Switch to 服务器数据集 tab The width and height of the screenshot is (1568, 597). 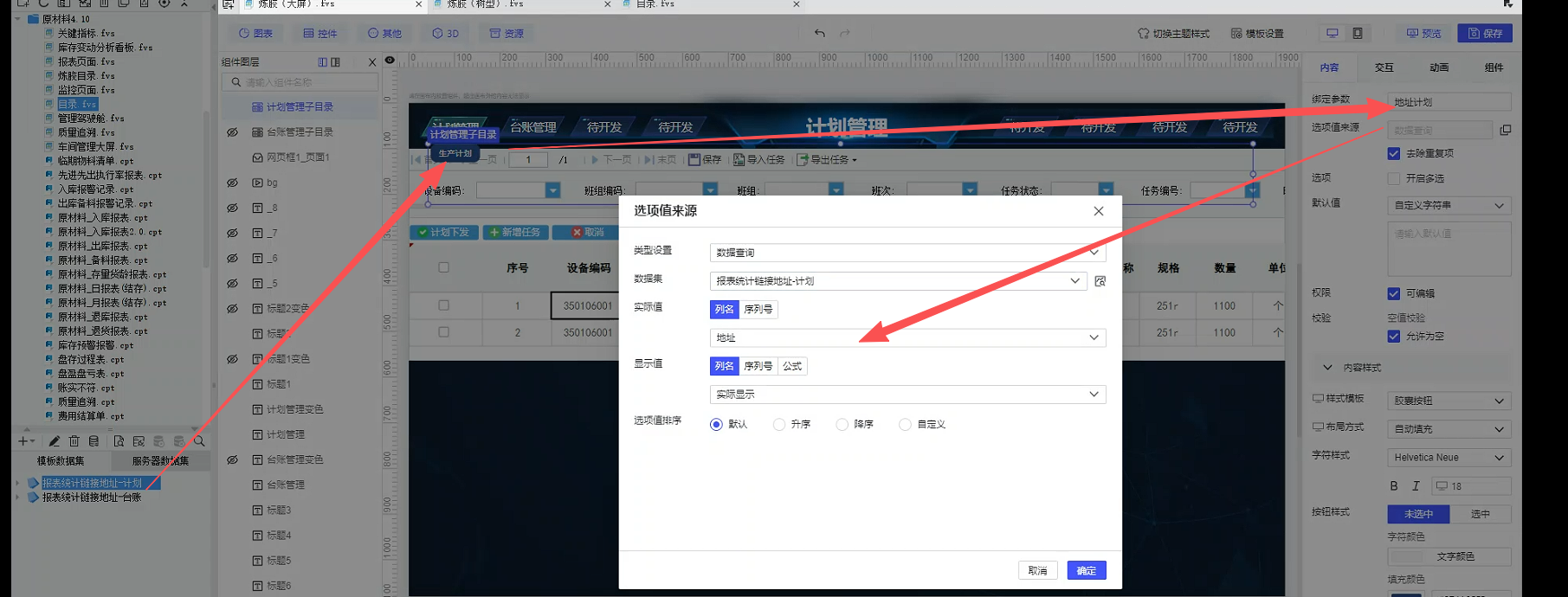tap(159, 461)
